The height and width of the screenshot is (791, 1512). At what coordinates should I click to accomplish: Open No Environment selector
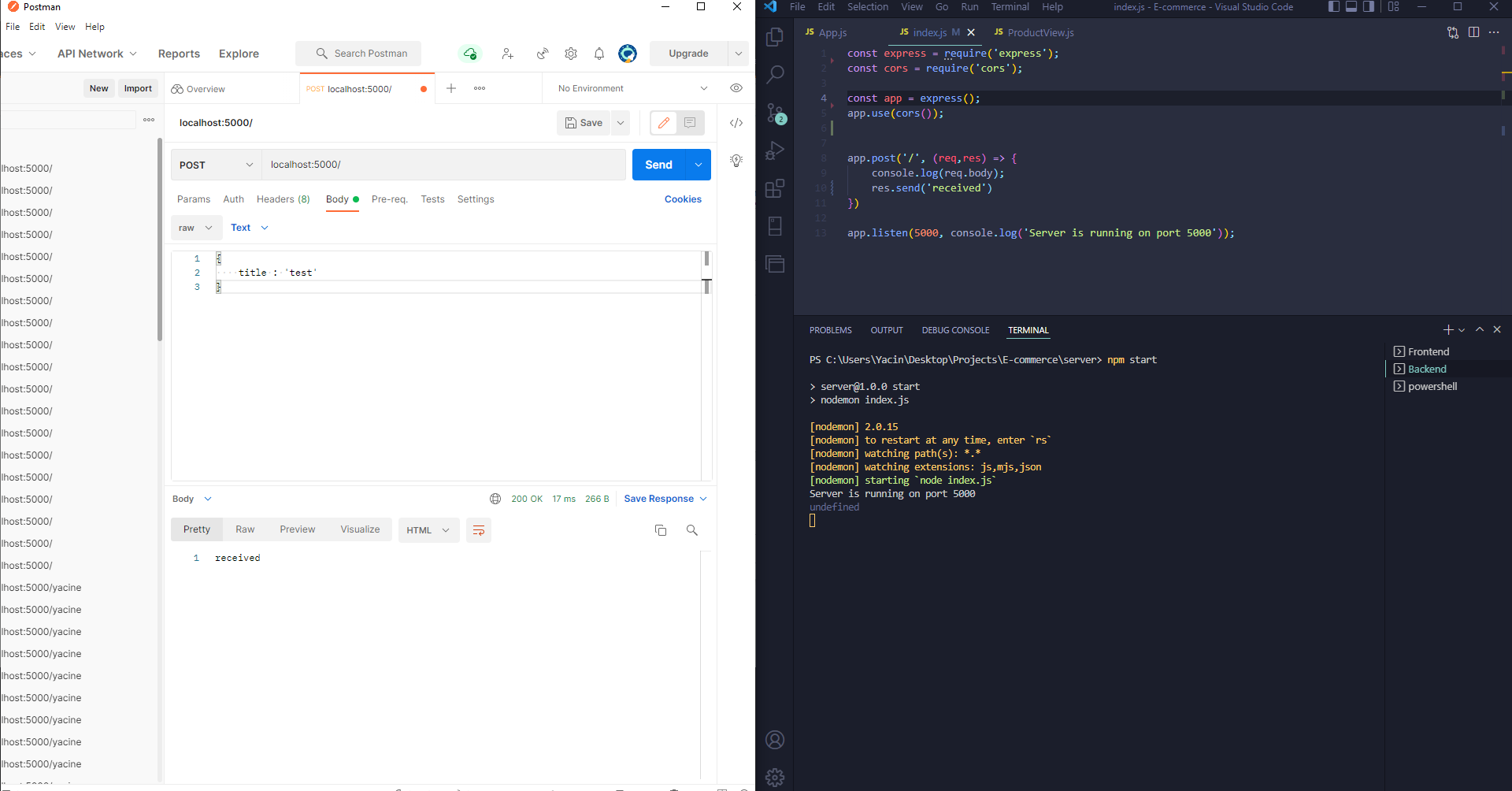coord(632,88)
